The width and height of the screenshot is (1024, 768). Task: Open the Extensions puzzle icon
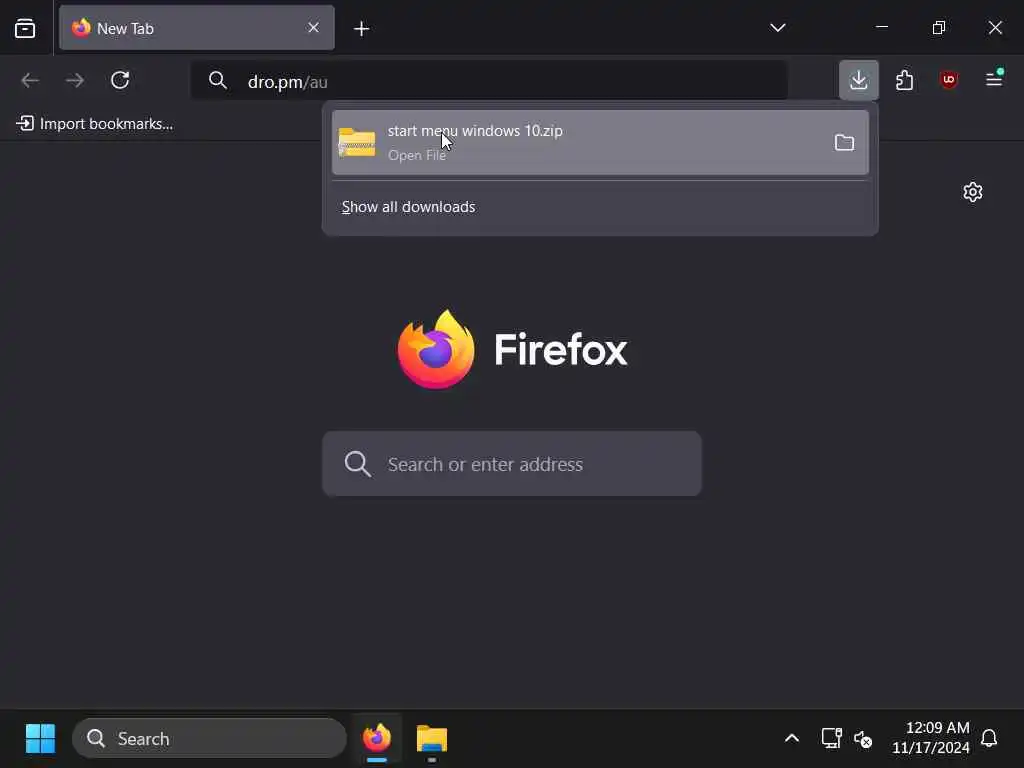pos(904,80)
